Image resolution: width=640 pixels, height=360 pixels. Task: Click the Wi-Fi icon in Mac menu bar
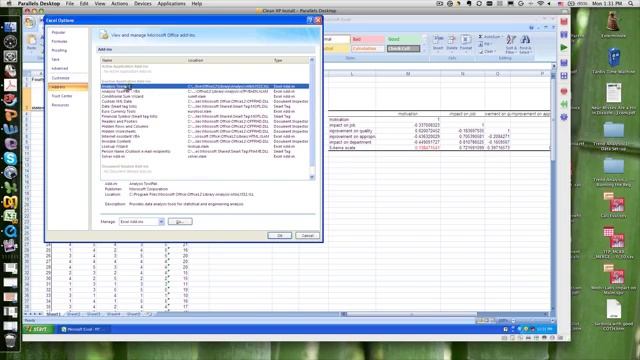tap(540, 3)
